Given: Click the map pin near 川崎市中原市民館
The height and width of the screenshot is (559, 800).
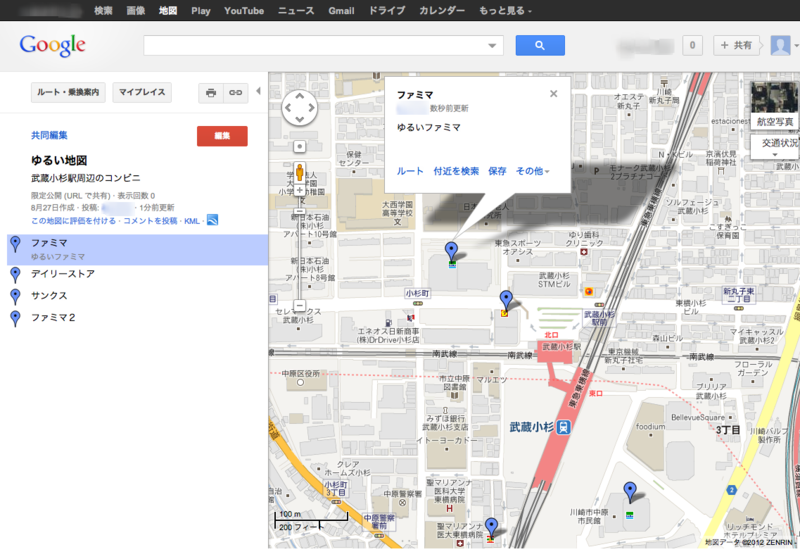Looking at the screenshot, I should [630, 492].
